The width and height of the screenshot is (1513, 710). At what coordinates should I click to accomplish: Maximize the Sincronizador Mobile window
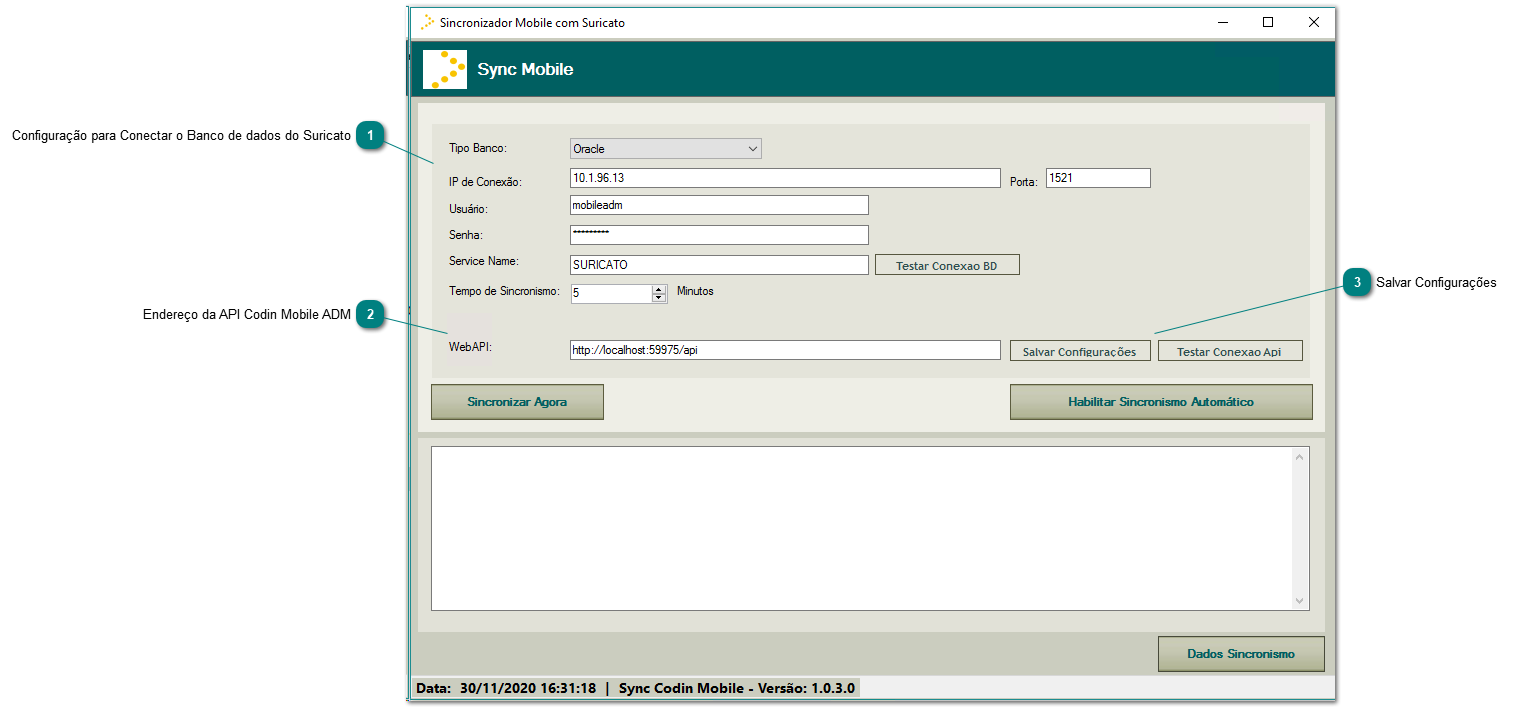pos(1268,22)
